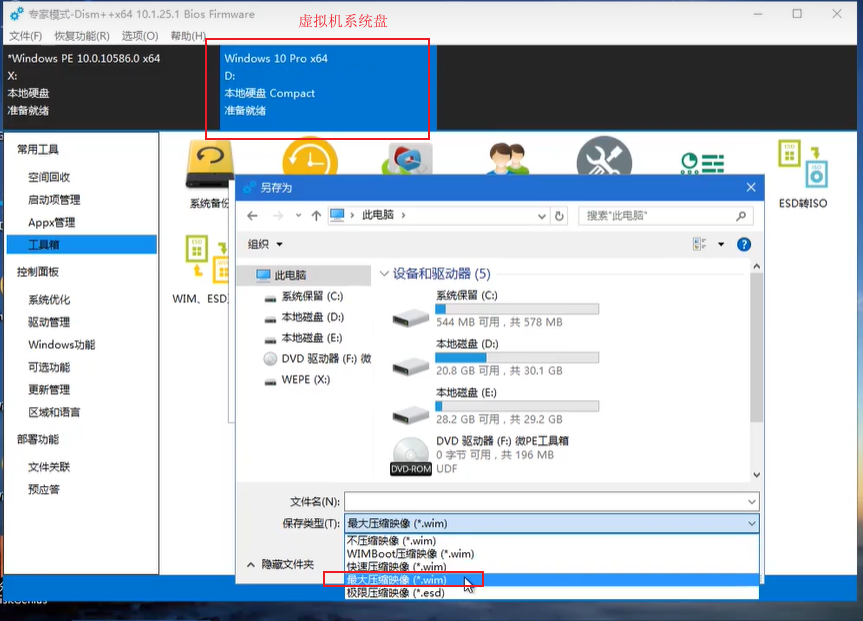This screenshot has width=863, height=621.
Task: Open Windows功能 in the sidebar
Action: [x=62, y=345]
